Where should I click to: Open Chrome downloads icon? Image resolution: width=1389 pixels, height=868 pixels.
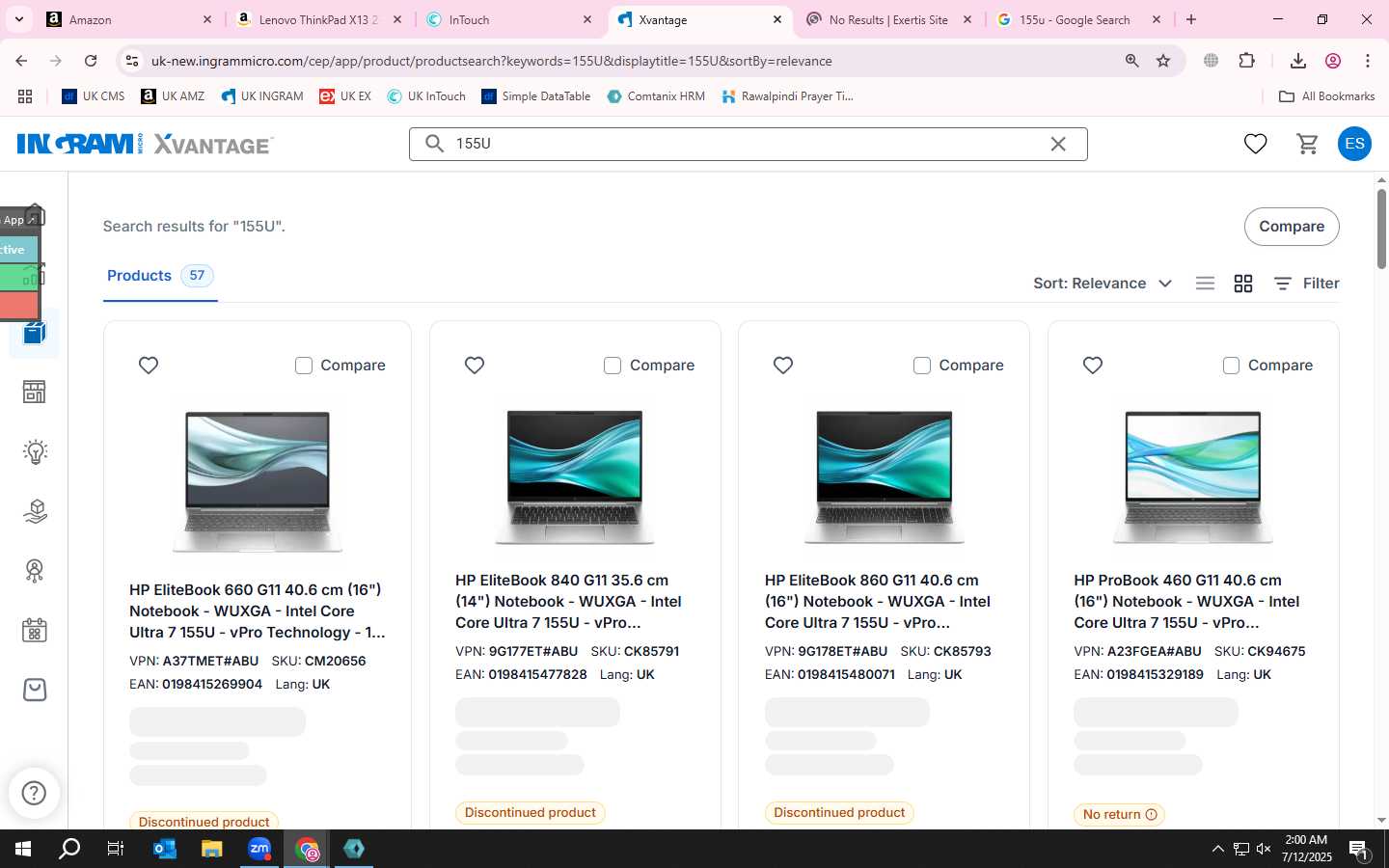tap(1298, 61)
